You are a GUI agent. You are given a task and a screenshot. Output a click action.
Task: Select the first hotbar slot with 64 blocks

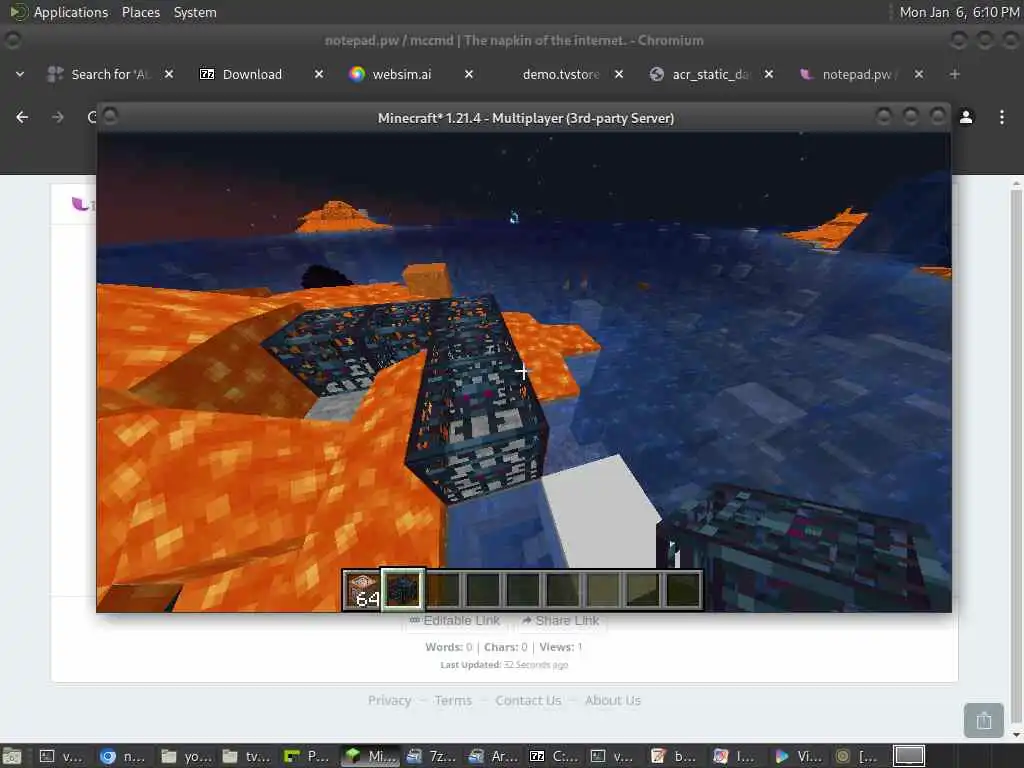[x=362, y=590]
